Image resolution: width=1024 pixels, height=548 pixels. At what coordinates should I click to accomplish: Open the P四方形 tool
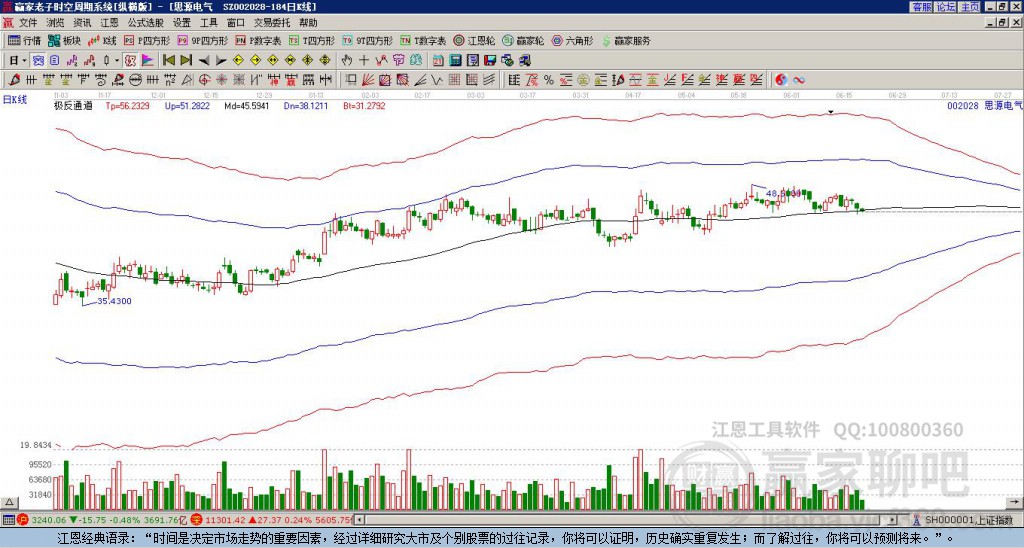point(147,40)
